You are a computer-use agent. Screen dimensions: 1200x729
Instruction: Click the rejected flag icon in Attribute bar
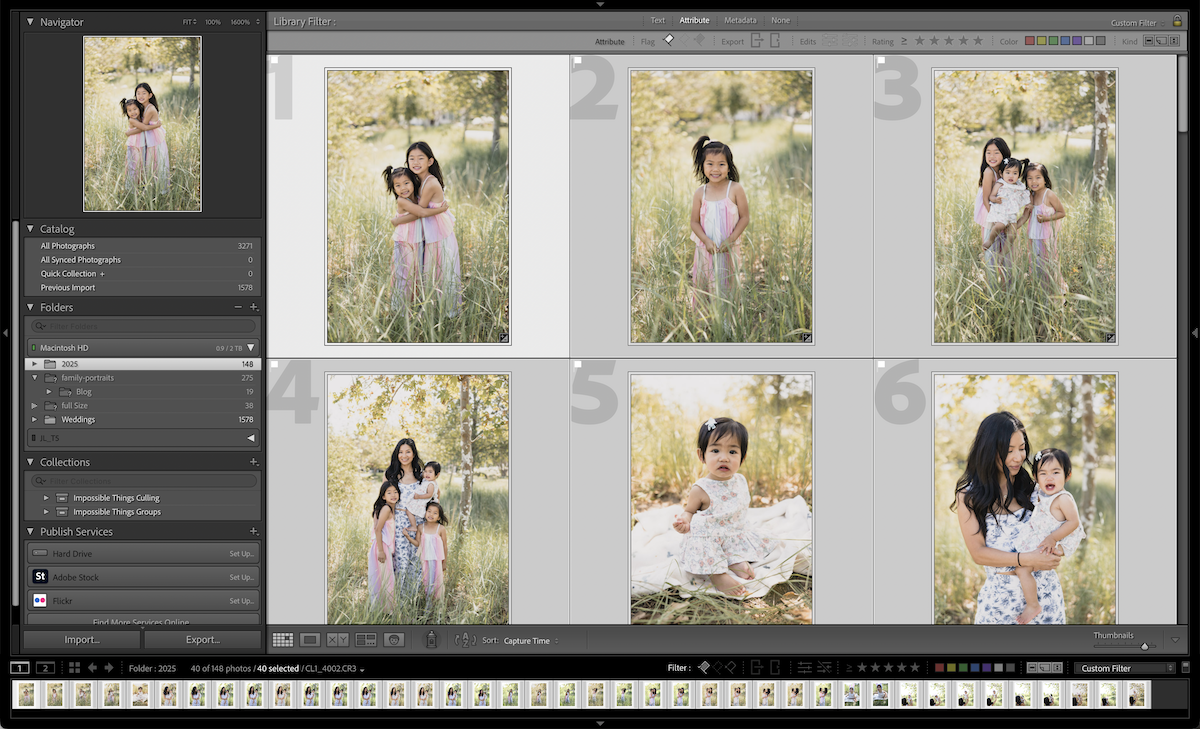tap(700, 42)
